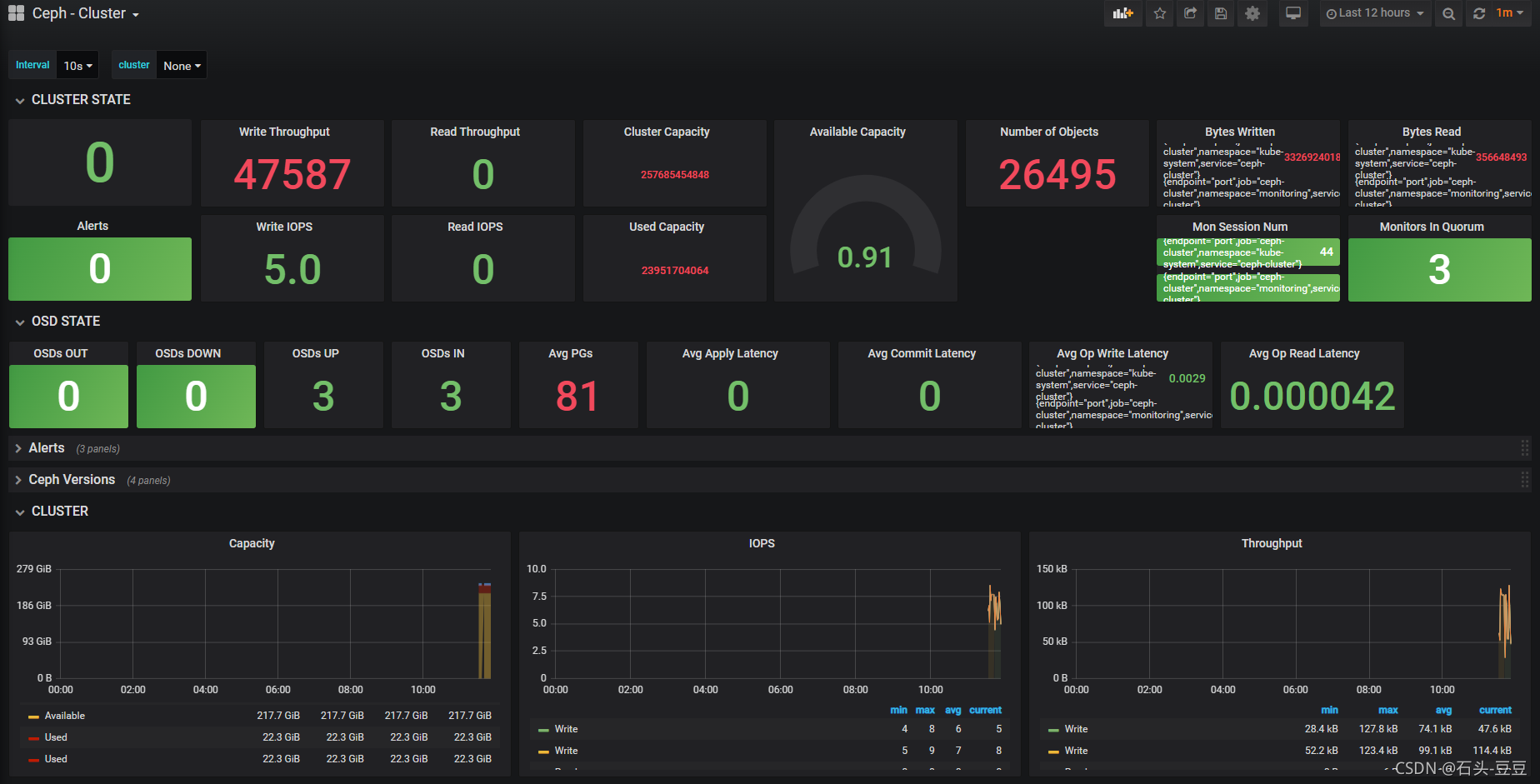Click the OSDs DOWN 0 stat panel

196,397
